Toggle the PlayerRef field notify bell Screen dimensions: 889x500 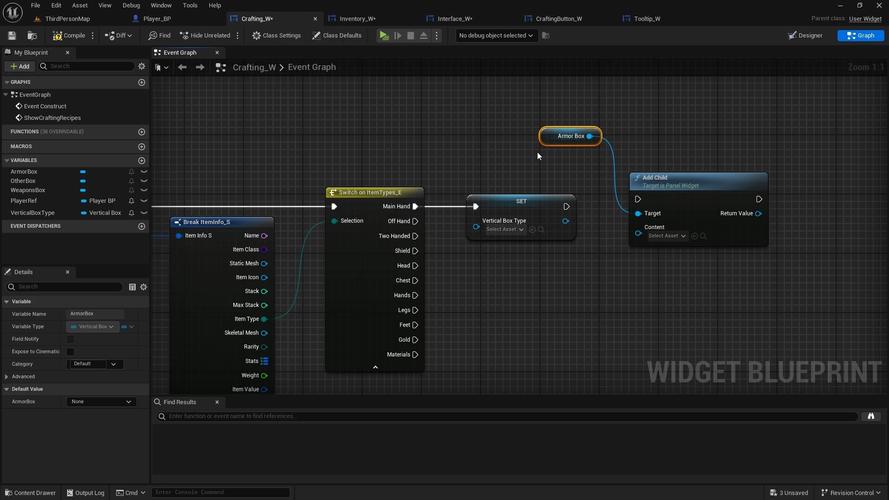pyautogui.click(x=132, y=201)
